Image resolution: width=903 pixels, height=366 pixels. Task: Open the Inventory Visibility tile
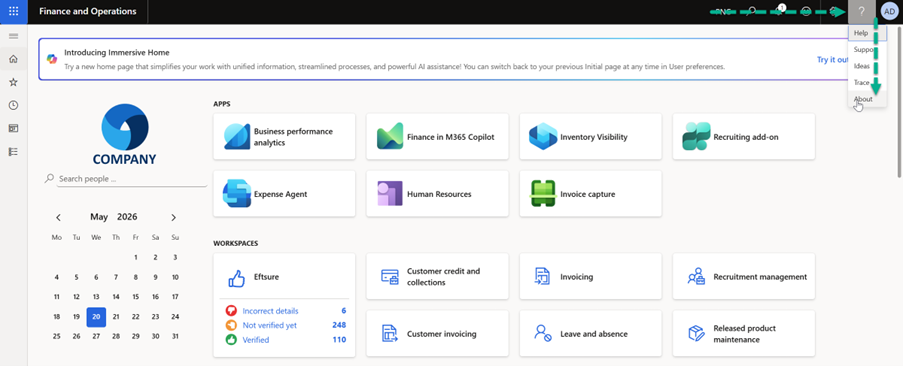[x=590, y=136]
